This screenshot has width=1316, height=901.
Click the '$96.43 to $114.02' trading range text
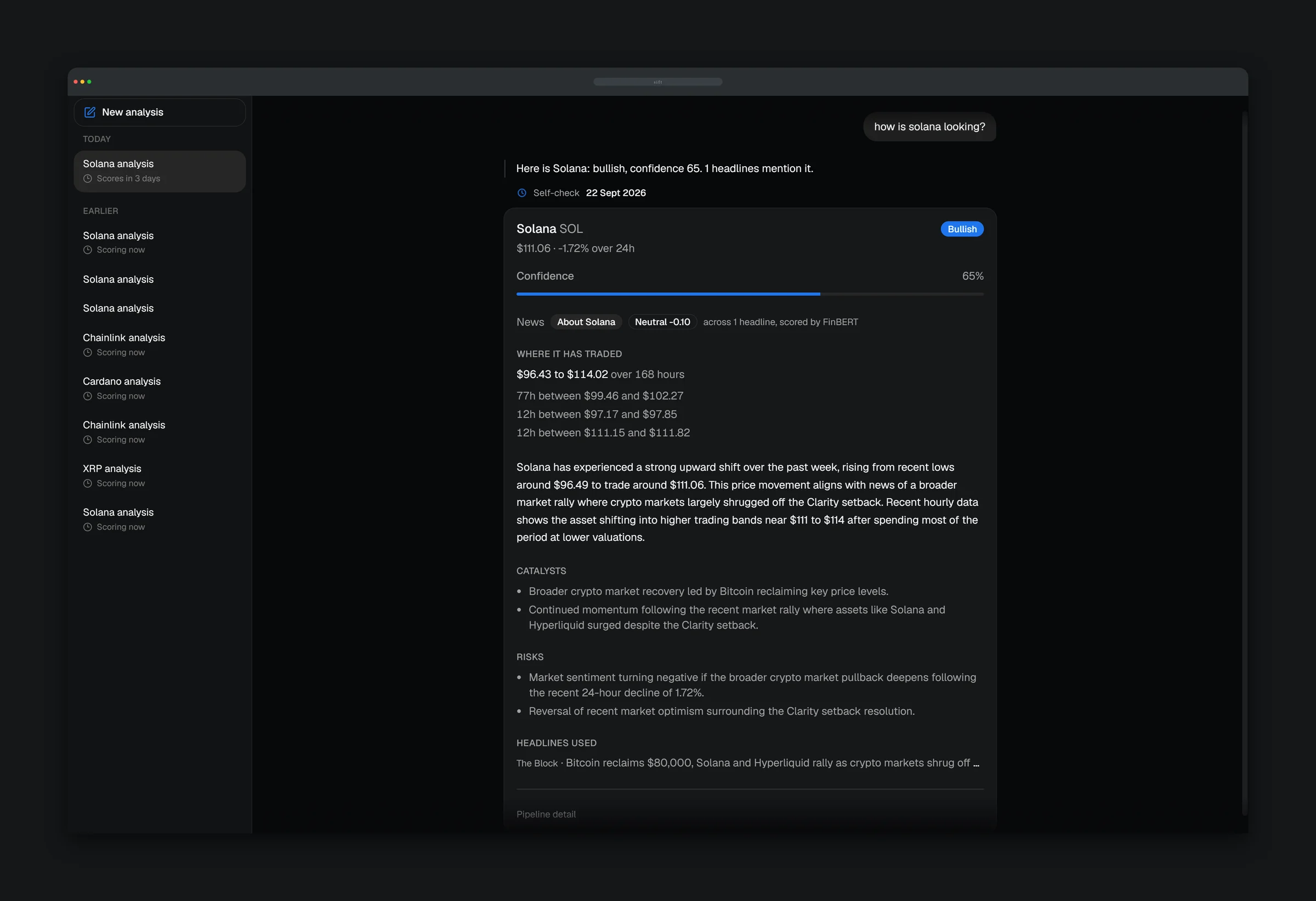[x=561, y=375]
